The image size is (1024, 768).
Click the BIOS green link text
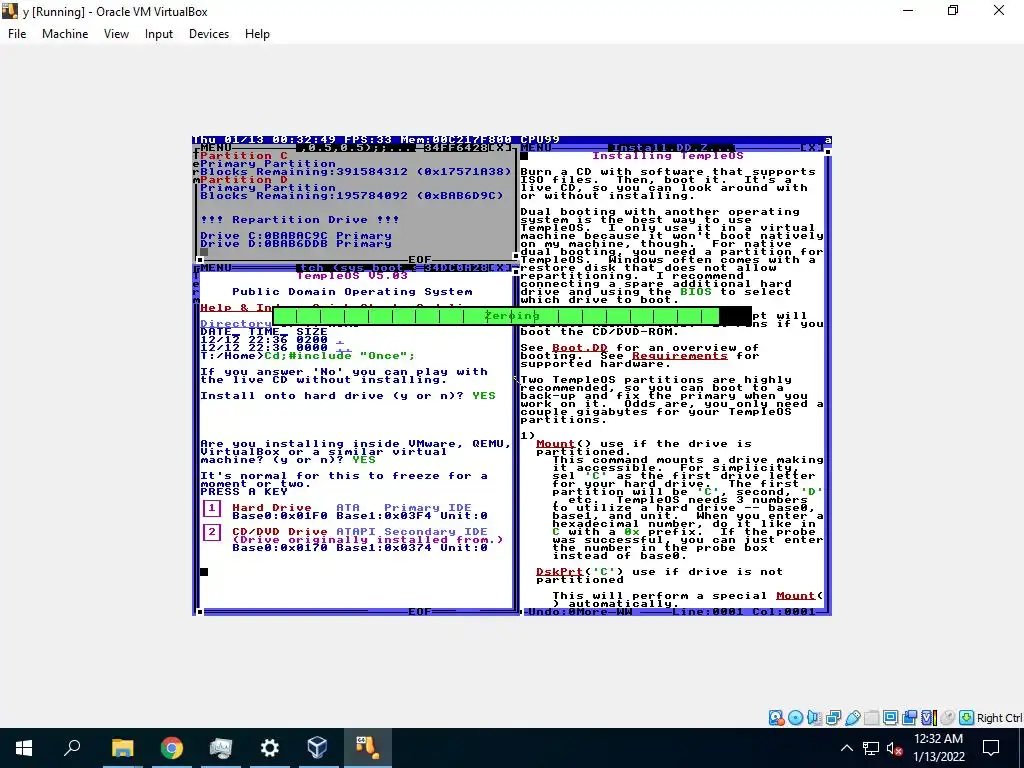(696, 292)
